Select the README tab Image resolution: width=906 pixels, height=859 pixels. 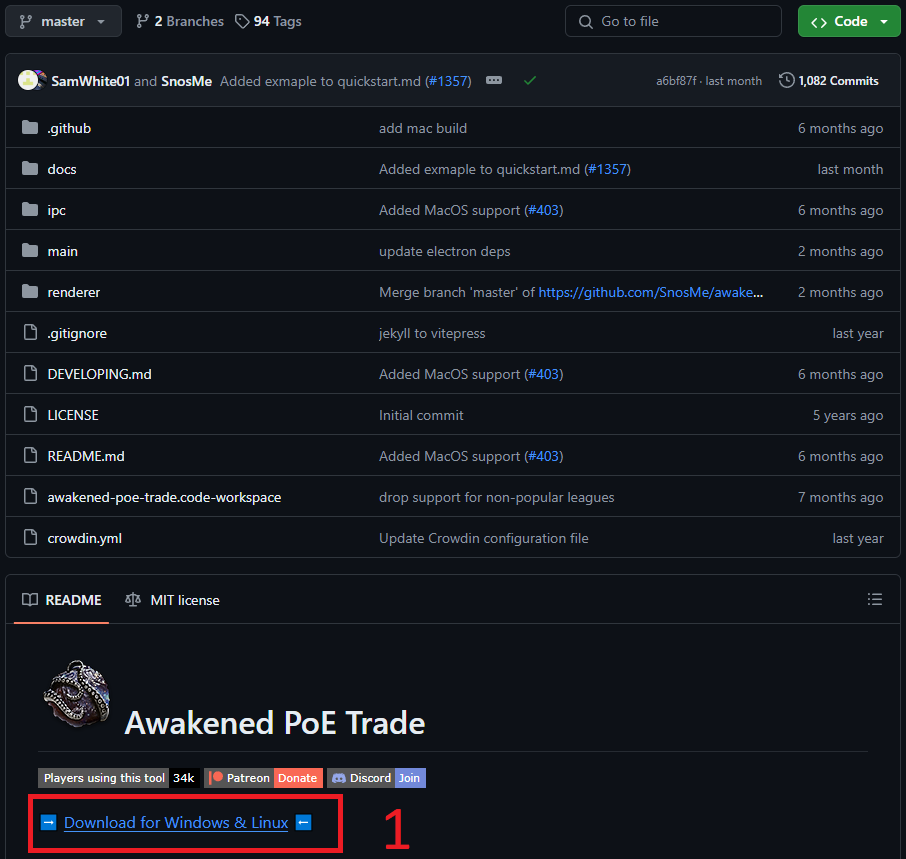pyautogui.click(x=61, y=600)
